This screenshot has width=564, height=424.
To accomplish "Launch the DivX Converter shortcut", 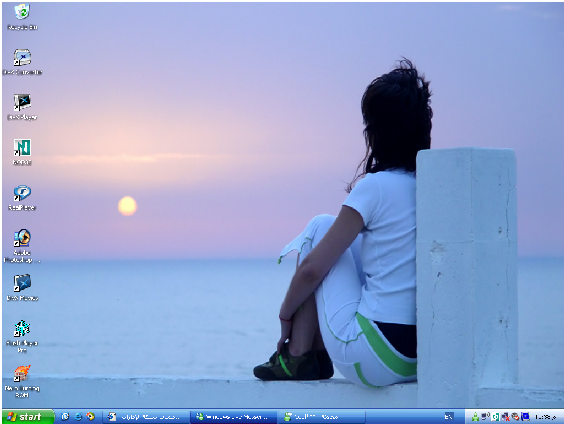I will click(x=22, y=62).
